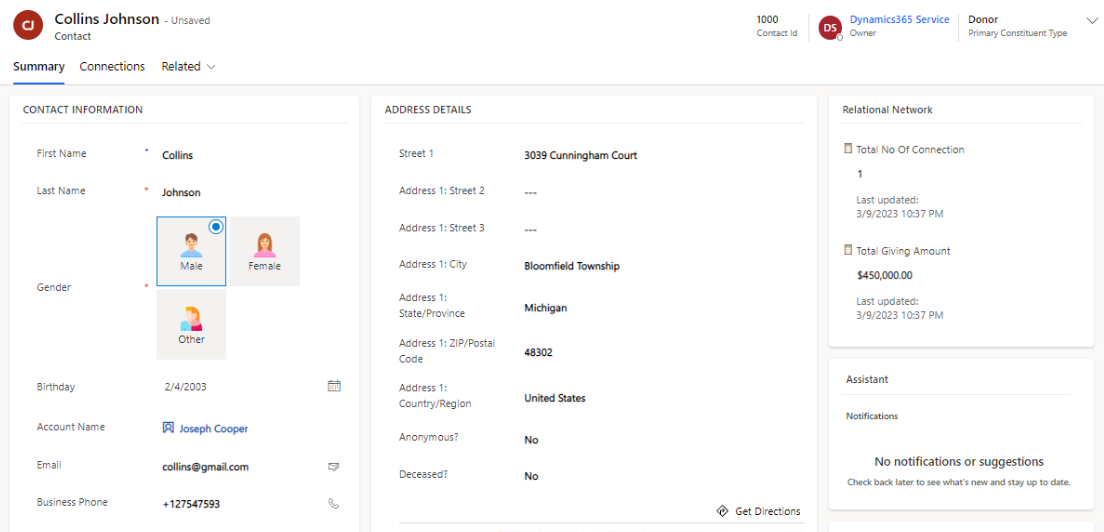Open the Summary tab
The image size is (1104, 532).
(39, 67)
